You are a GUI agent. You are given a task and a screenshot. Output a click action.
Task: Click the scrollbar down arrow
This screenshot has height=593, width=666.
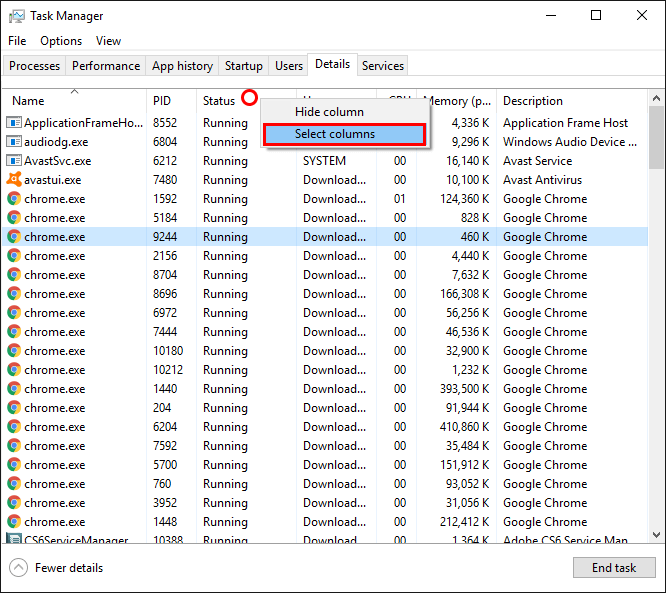(656, 534)
